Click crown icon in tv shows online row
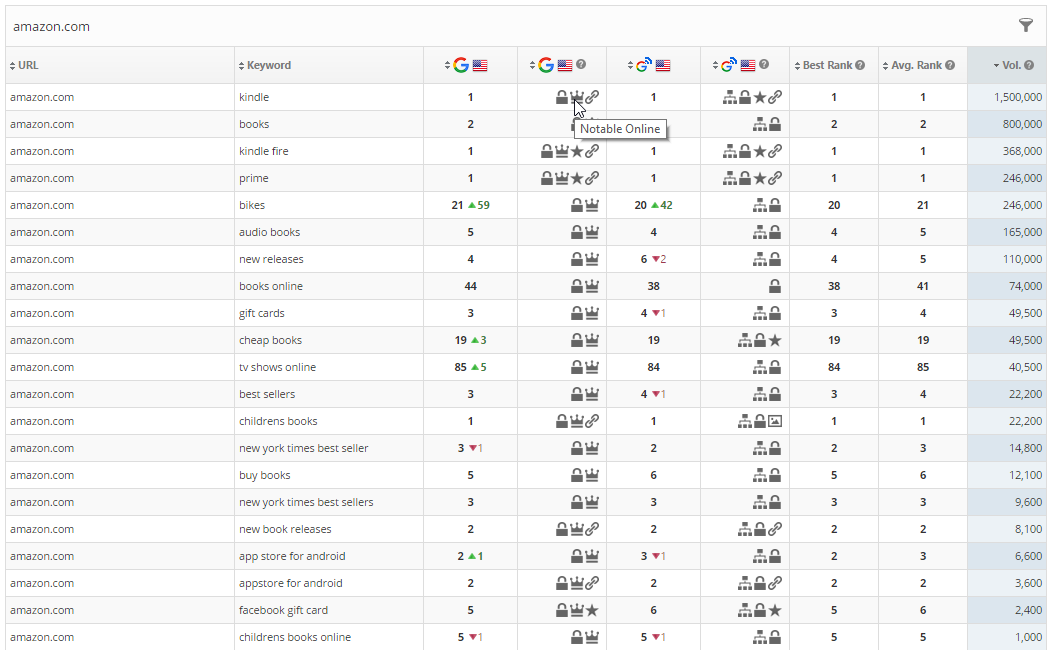The height and width of the screenshot is (650, 1053). point(592,367)
